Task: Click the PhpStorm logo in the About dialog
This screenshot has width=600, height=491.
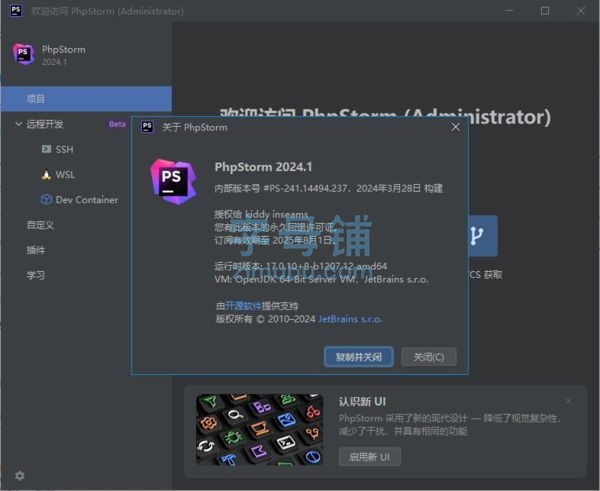Action: tap(173, 182)
